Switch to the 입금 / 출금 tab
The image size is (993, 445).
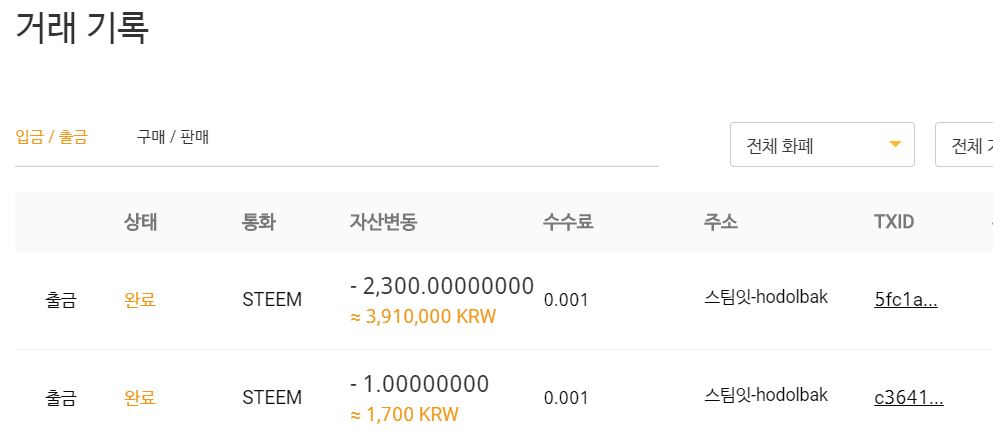[51, 137]
